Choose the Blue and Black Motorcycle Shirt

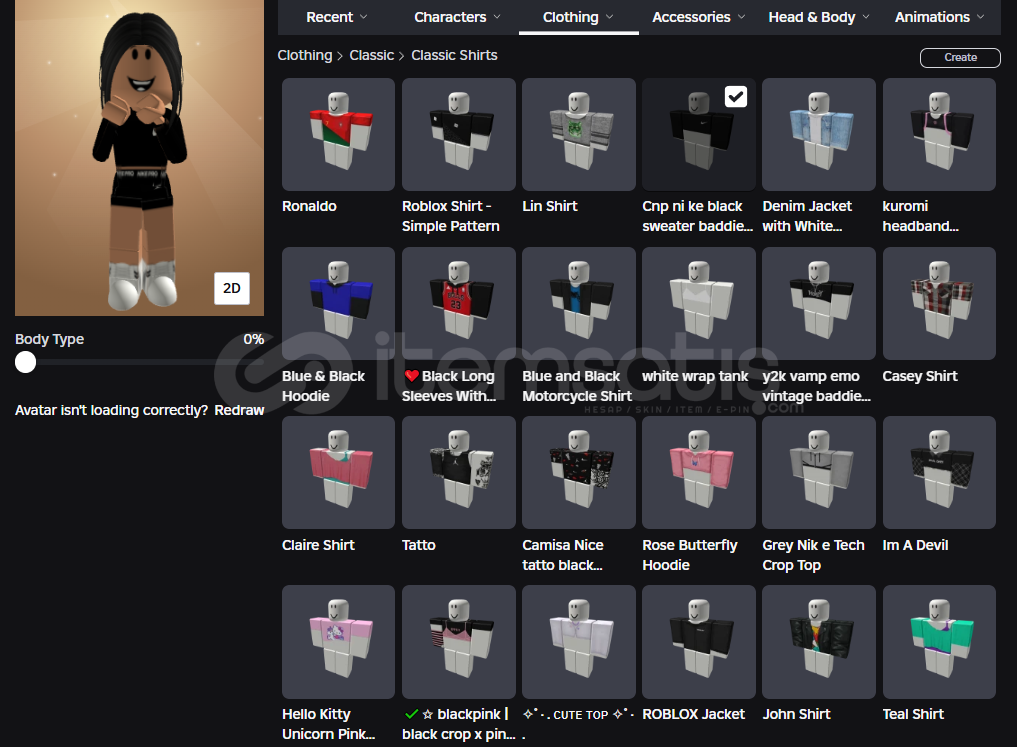579,303
